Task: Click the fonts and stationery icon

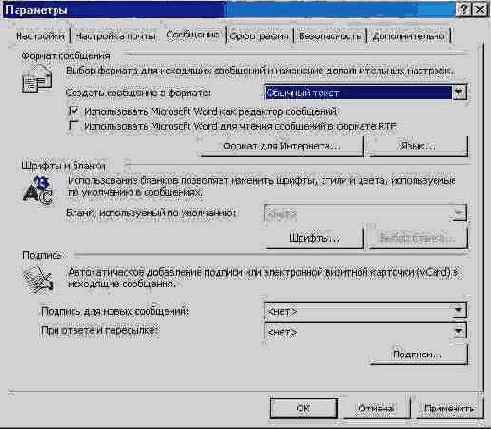Action: (38, 191)
